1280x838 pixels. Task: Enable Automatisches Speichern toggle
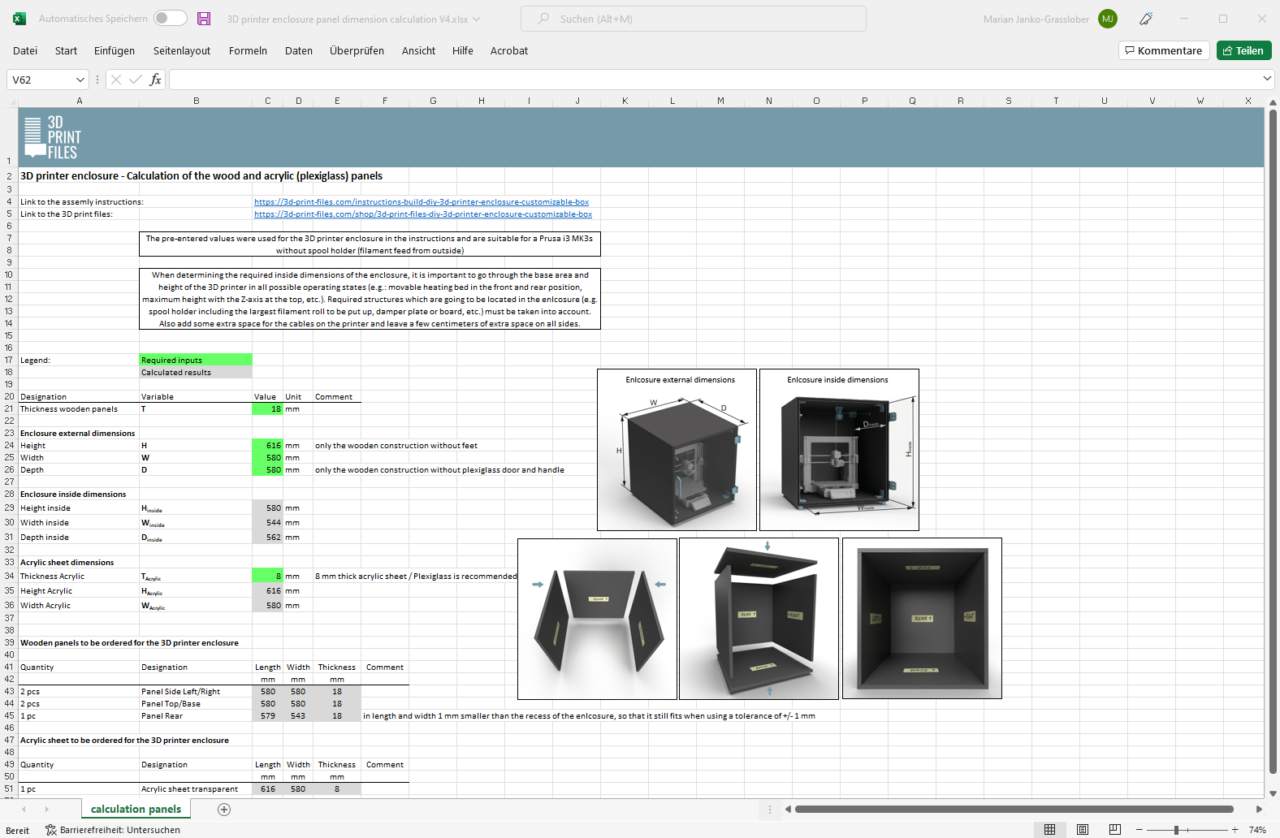(170, 18)
